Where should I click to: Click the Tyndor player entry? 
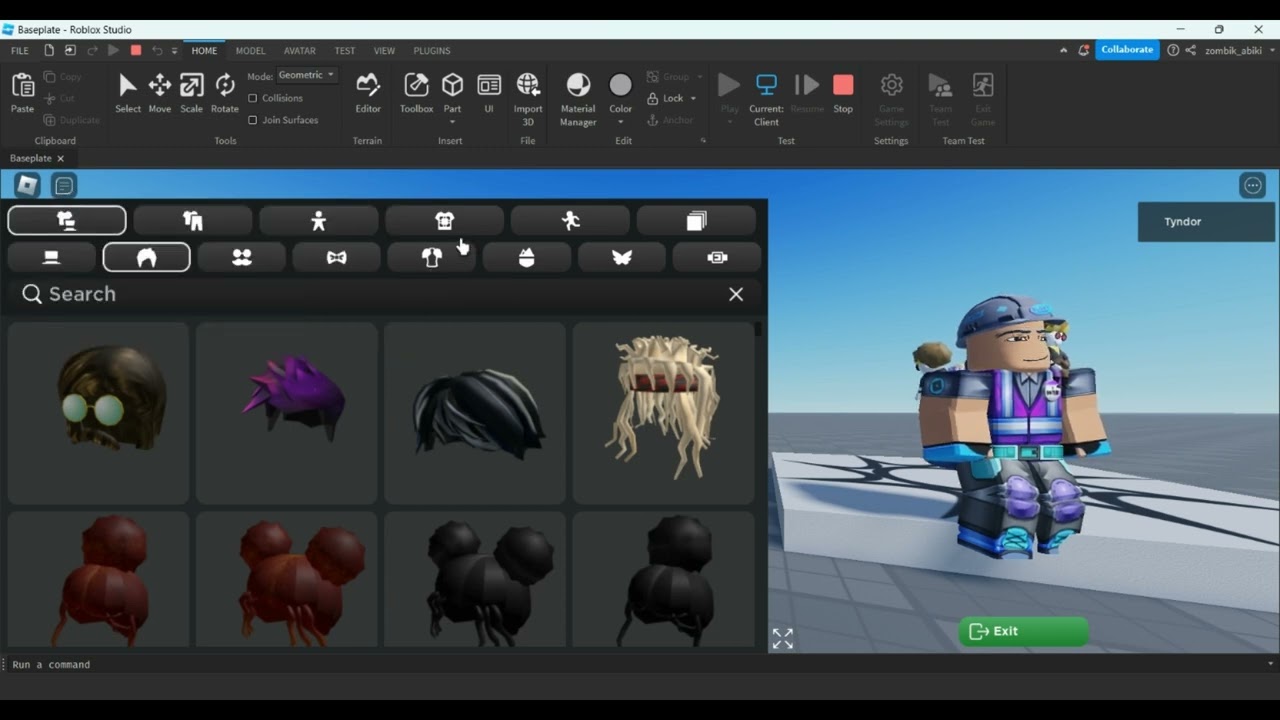pyautogui.click(x=1206, y=222)
